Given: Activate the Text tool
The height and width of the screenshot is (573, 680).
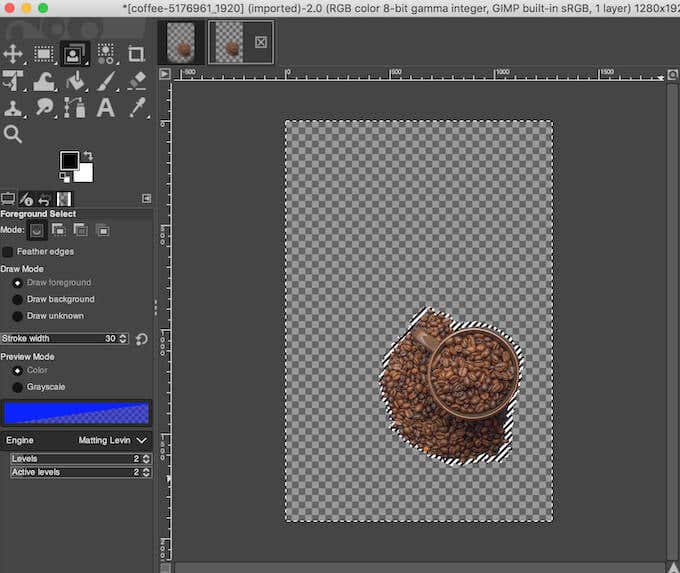Looking at the screenshot, I should point(106,107).
